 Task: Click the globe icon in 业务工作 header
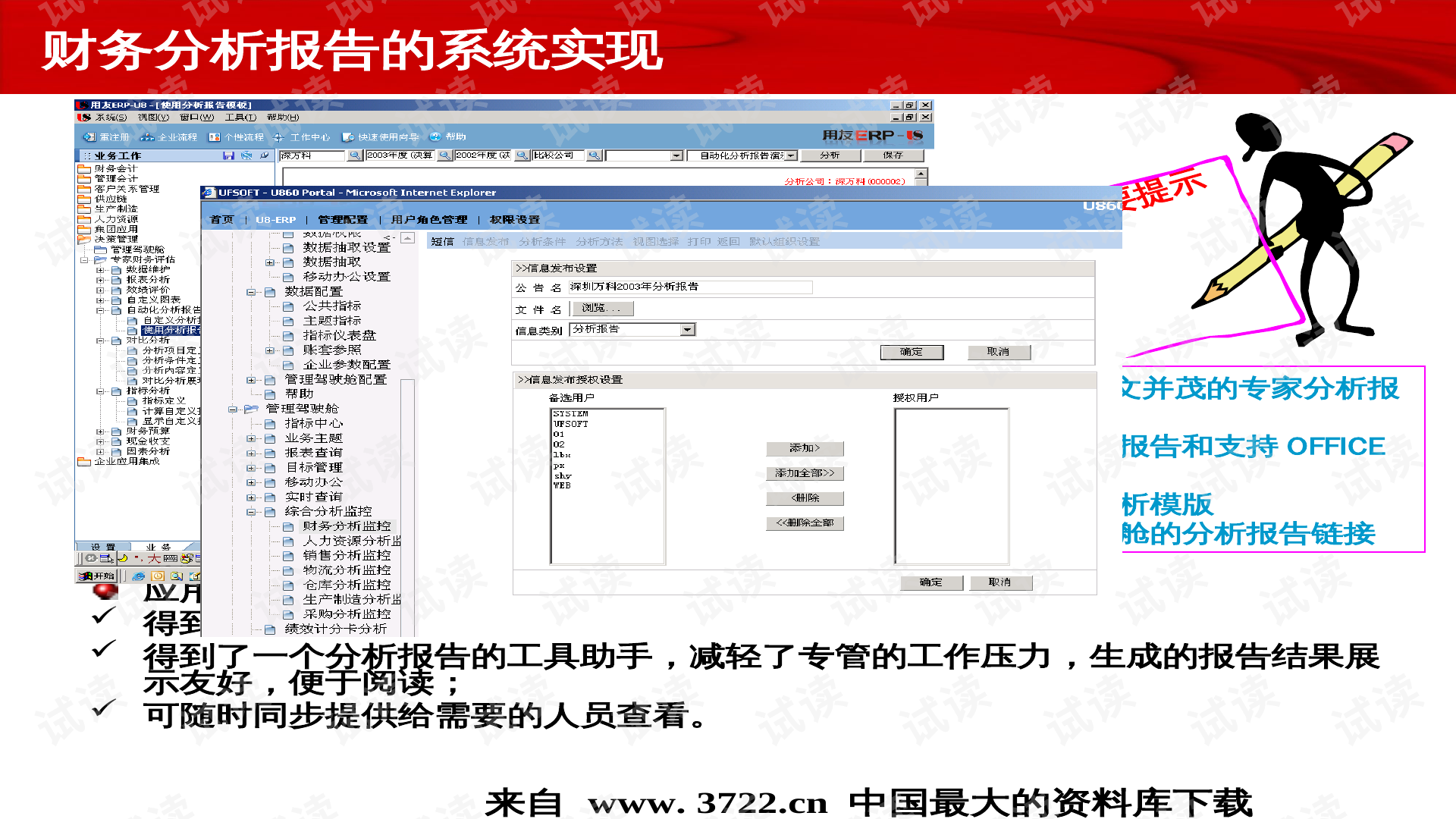[246, 155]
